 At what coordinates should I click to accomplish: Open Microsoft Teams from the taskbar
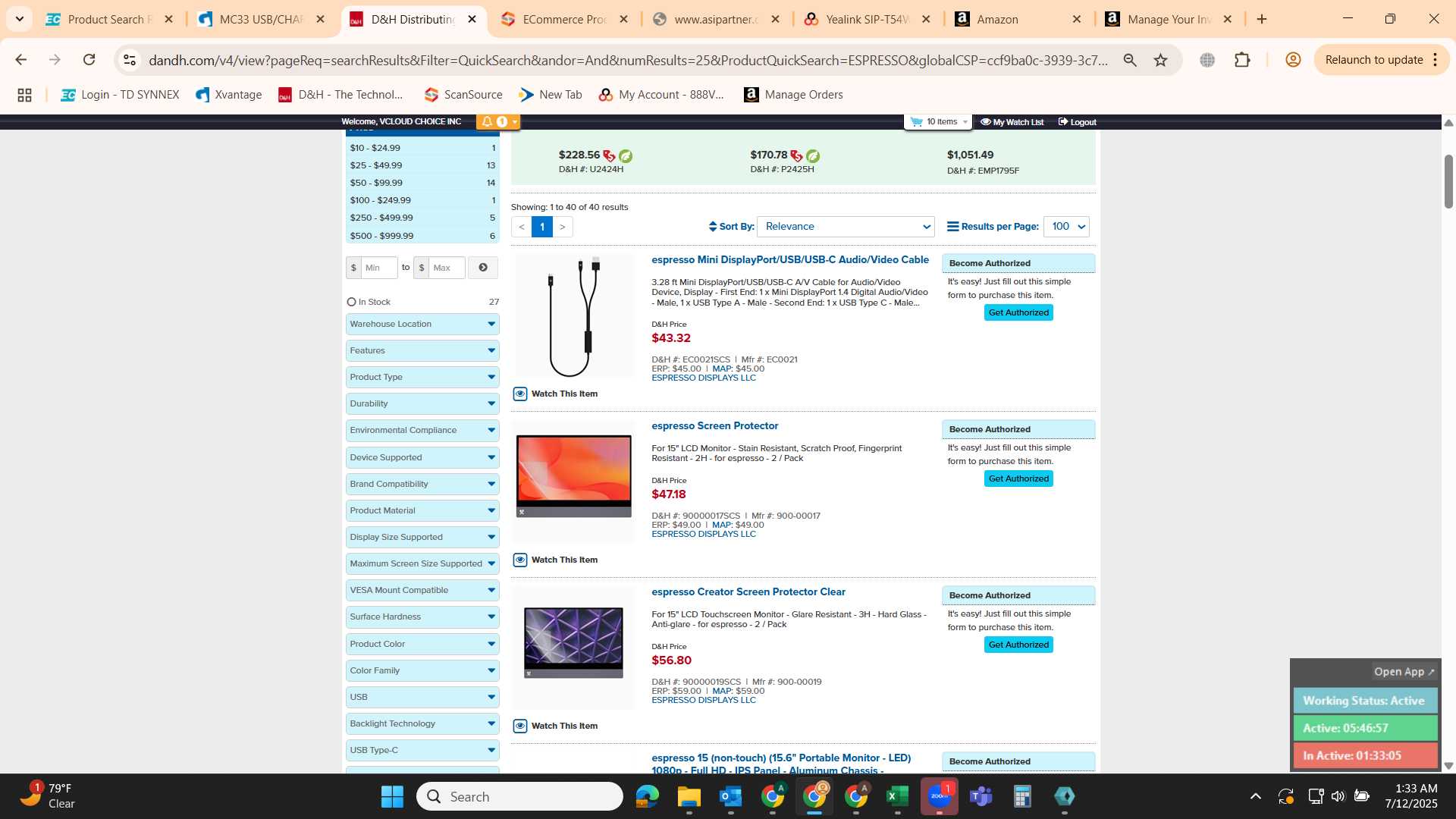pyautogui.click(x=981, y=796)
